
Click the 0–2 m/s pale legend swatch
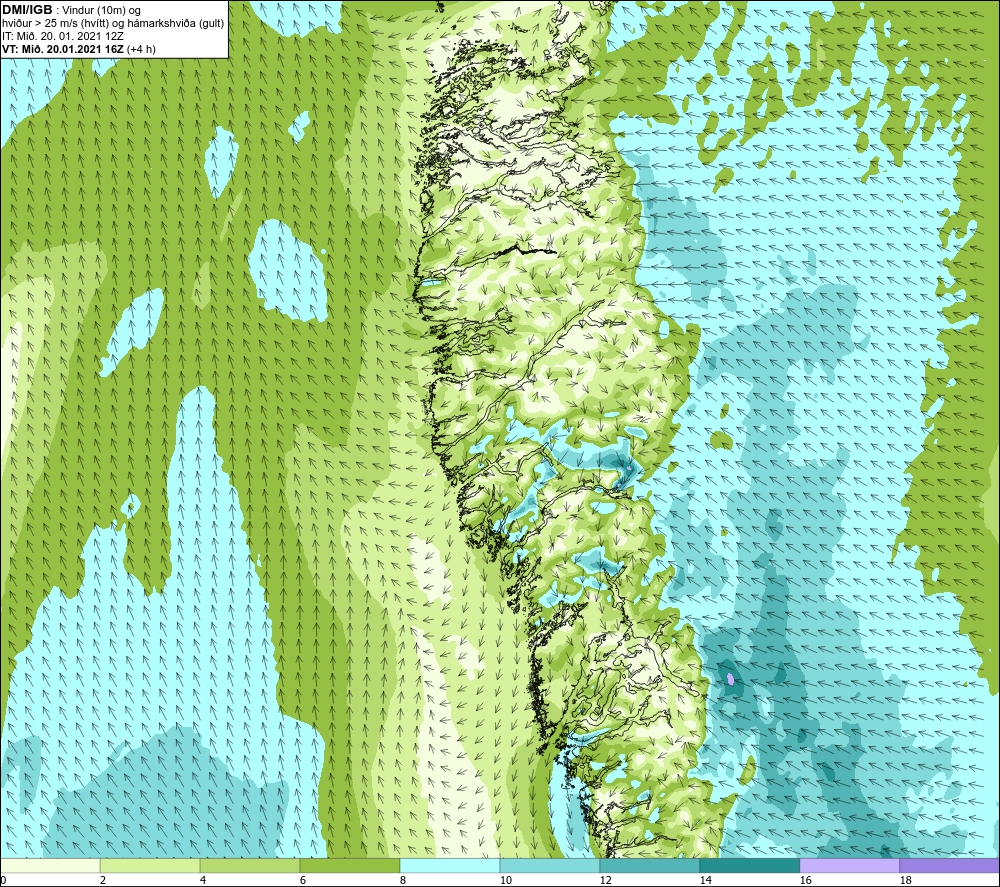click(50, 865)
